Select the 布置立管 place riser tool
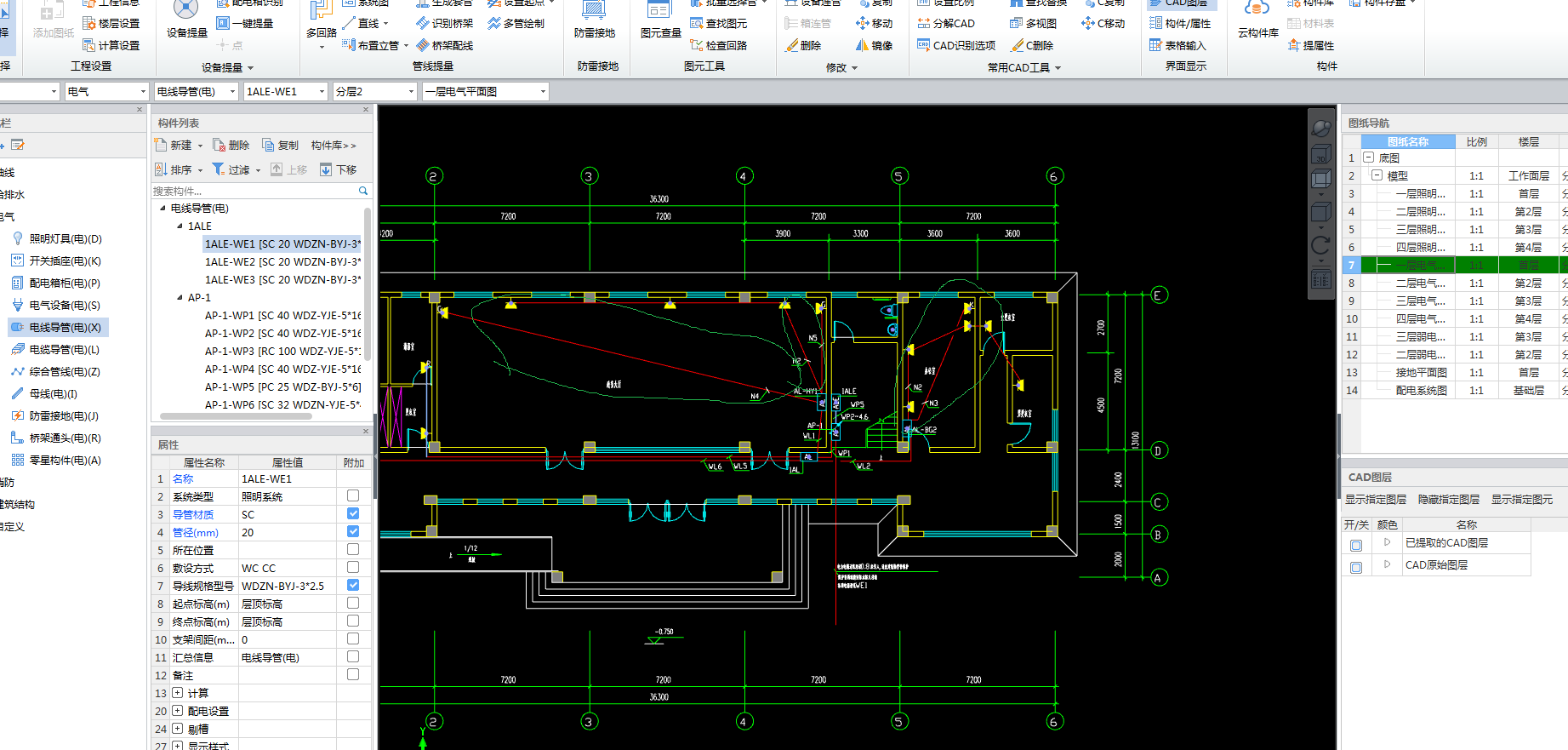1568x750 pixels. [x=375, y=45]
